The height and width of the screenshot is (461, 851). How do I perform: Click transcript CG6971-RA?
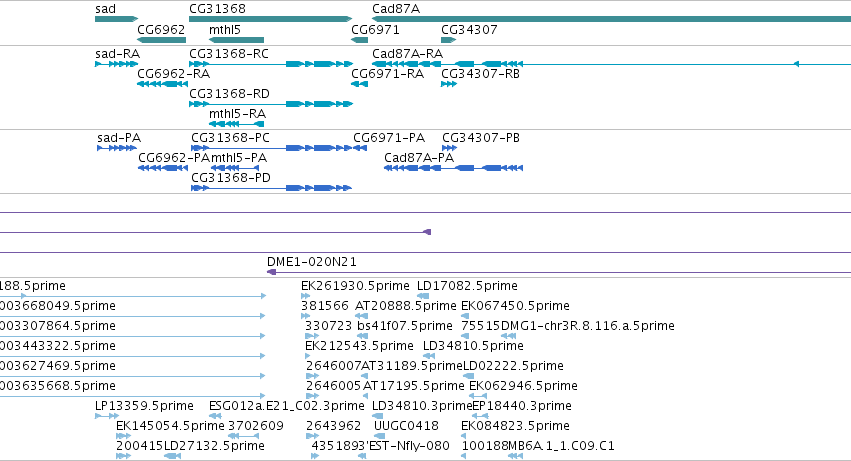click(x=388, y=74)
